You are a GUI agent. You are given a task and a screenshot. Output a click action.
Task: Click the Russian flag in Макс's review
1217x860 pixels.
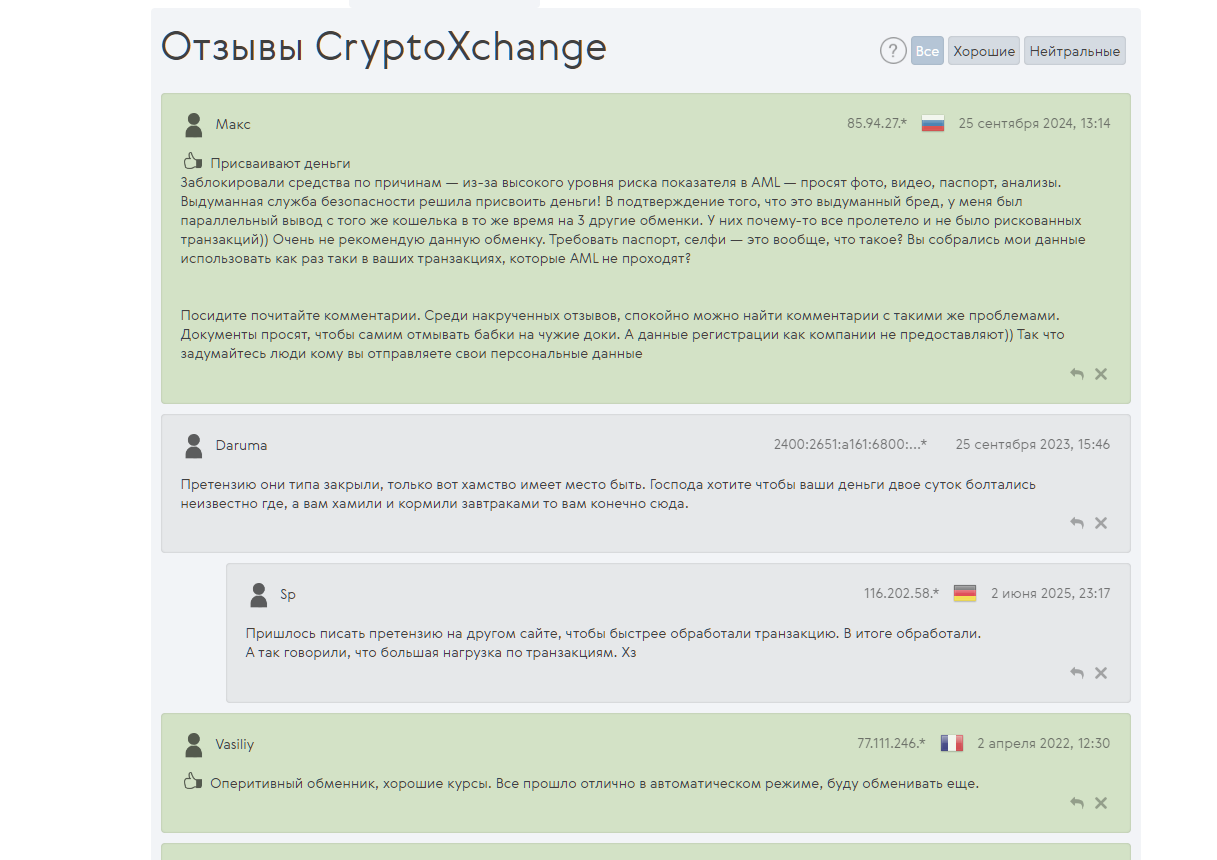point(933,124)
